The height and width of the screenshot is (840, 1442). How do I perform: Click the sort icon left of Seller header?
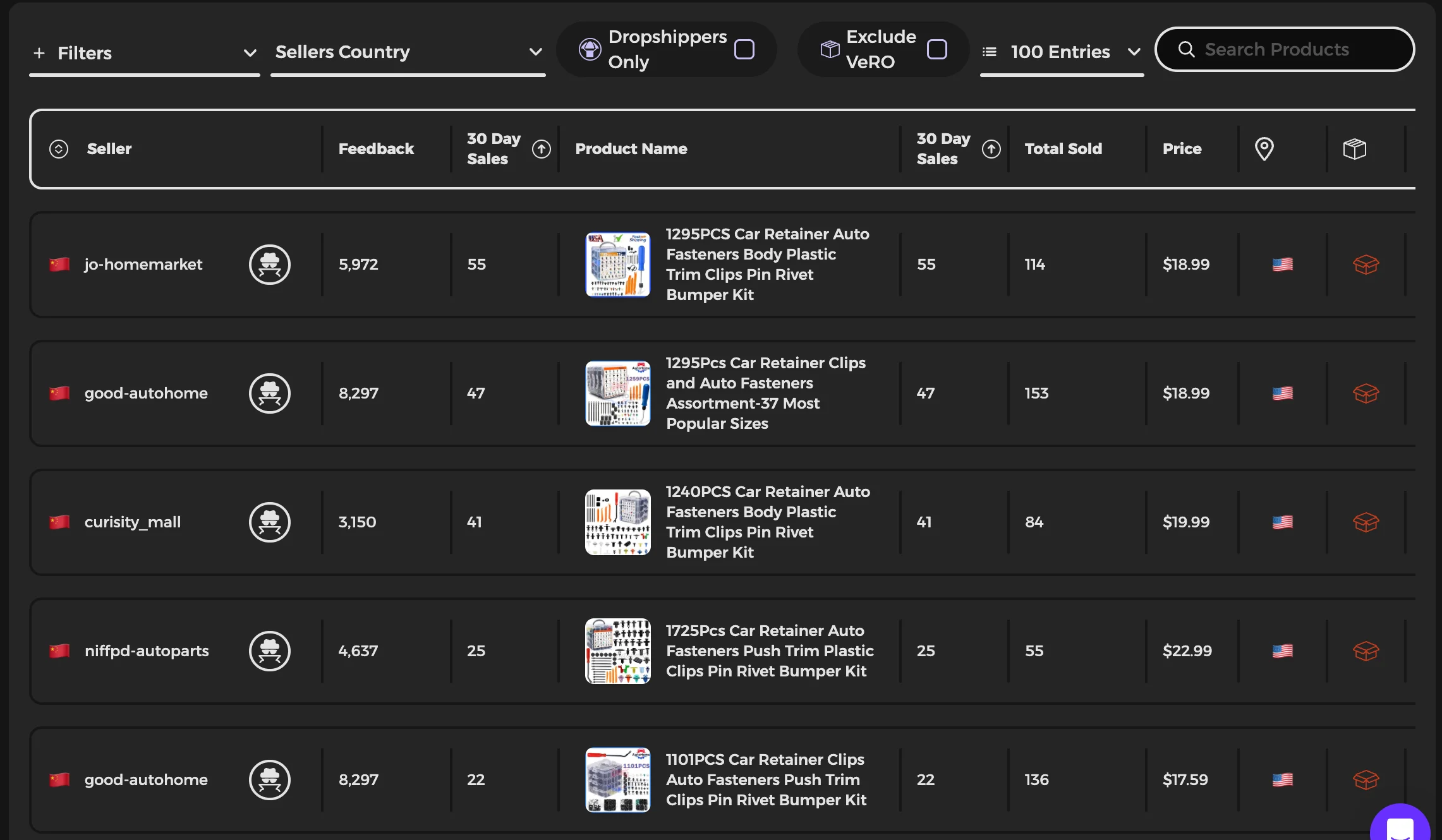click(59, 149)
